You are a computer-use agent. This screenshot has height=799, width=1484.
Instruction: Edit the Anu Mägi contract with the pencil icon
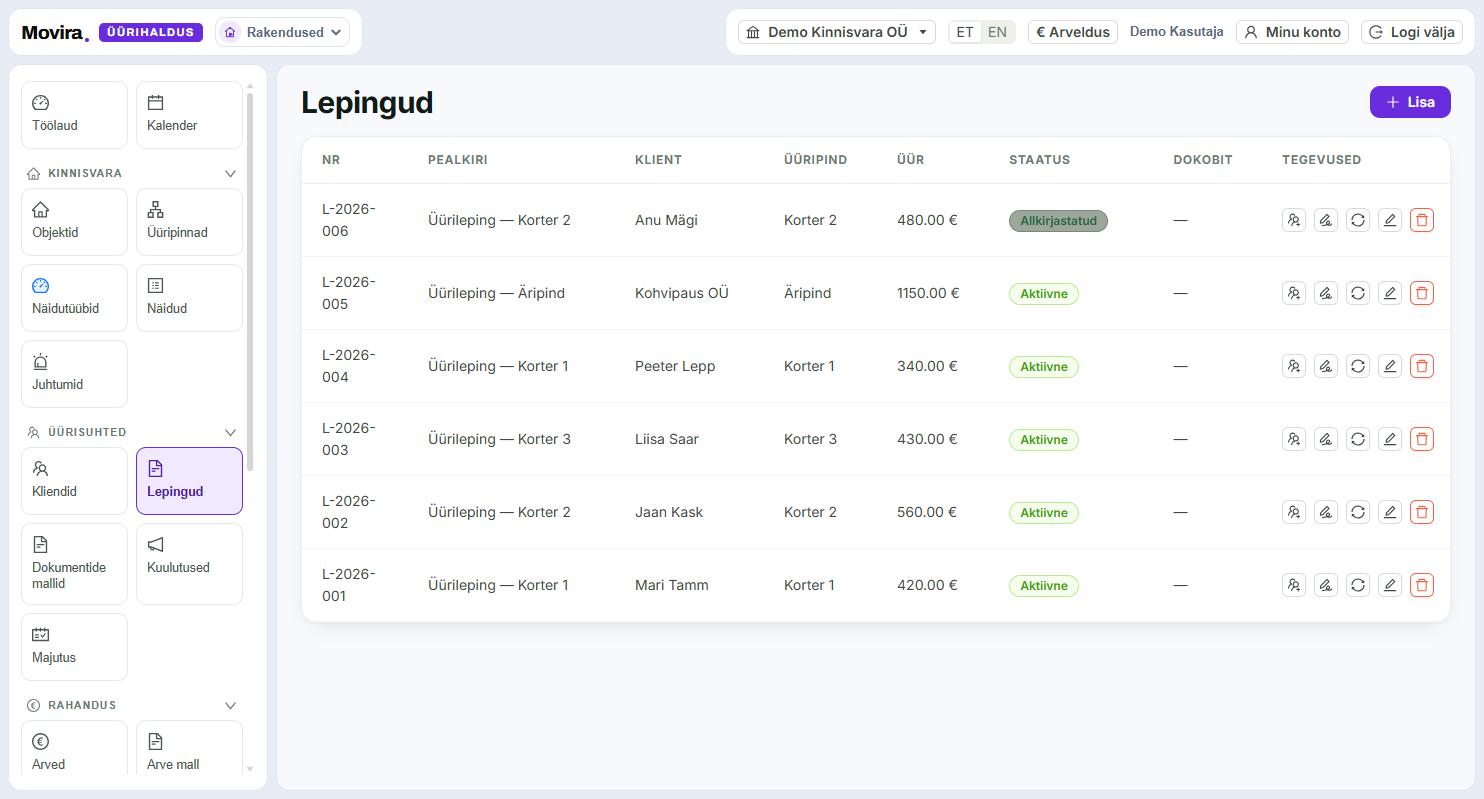(1390, 220)
